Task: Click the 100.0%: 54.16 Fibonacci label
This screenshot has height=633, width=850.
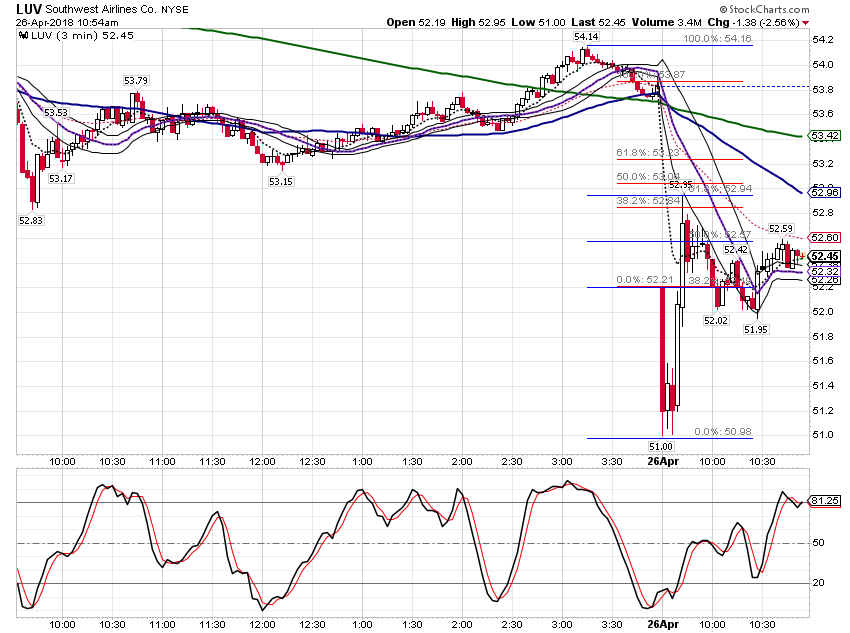Action: pos(717,38)
